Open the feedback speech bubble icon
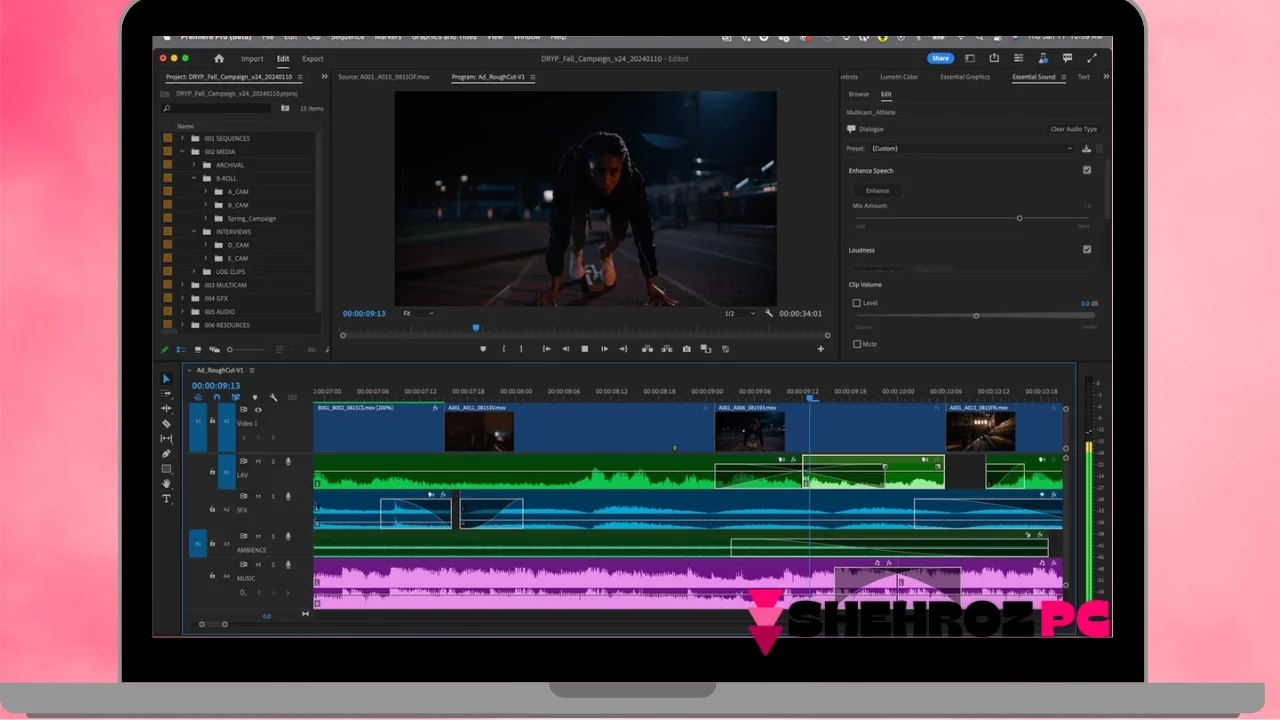The width and height of the screenshot is (1280, 720). pos(1068,58)
